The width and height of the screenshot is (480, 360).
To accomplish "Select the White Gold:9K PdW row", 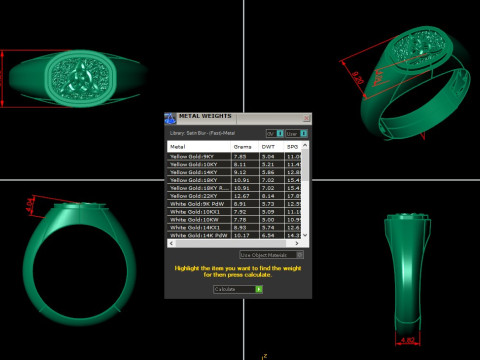I will point(234,204).
